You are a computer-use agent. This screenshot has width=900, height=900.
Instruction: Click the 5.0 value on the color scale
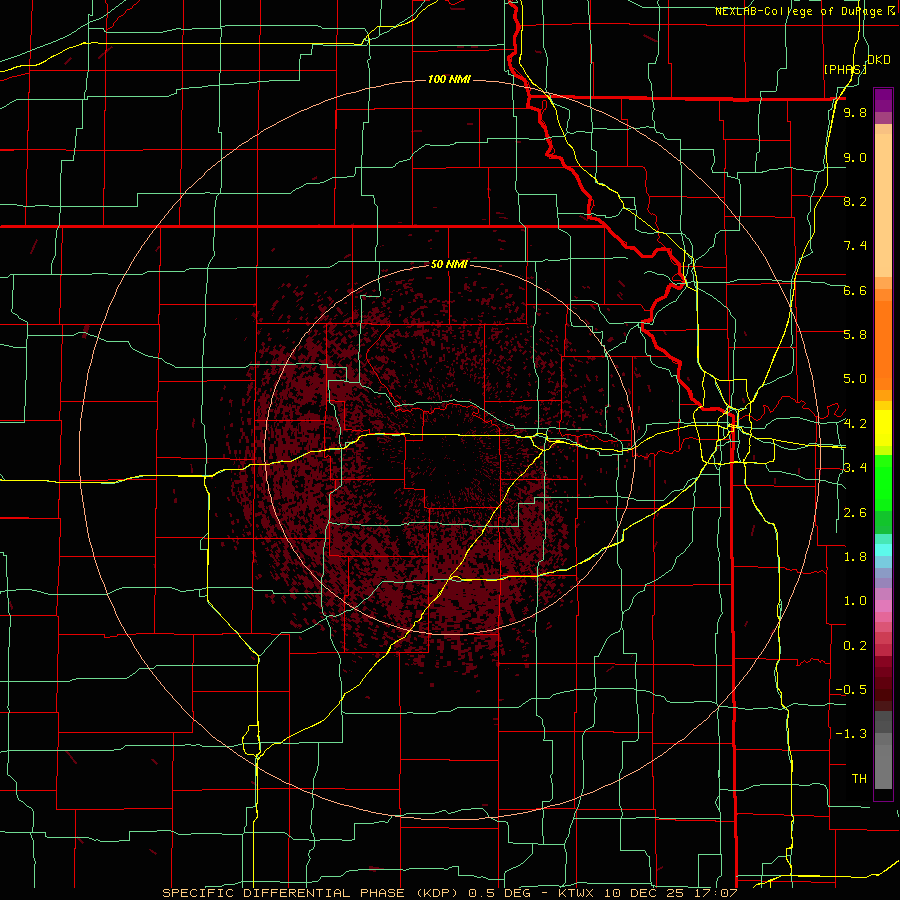[x=855, y=379]
